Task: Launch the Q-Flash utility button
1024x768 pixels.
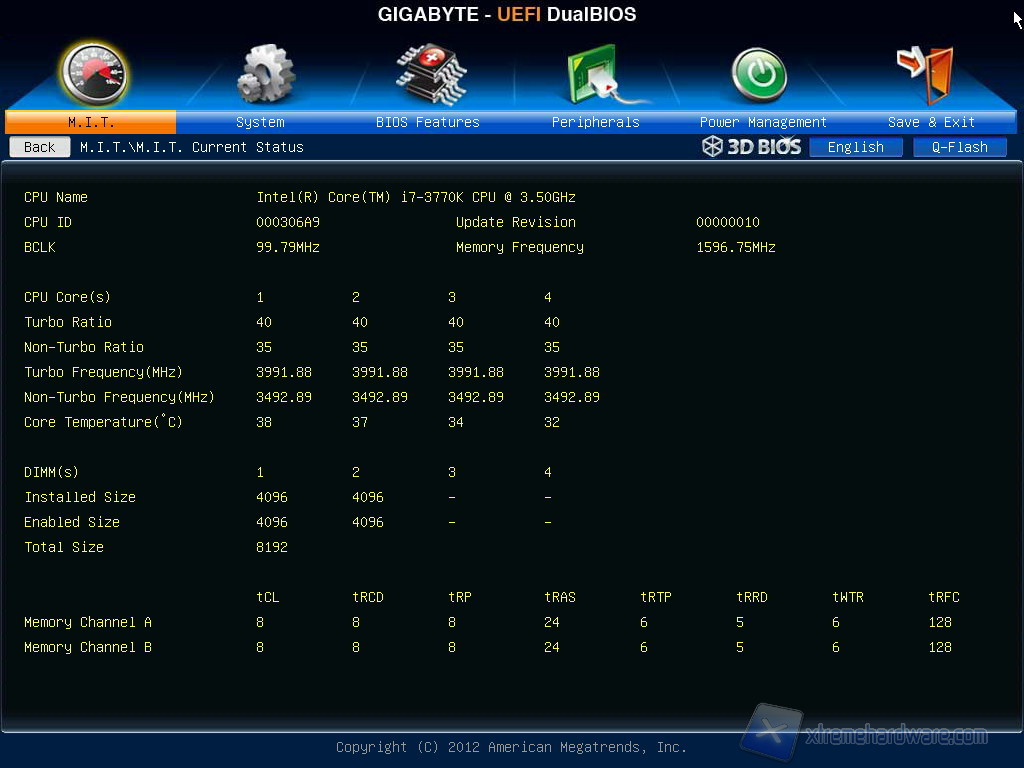Action: coord(959,147)
